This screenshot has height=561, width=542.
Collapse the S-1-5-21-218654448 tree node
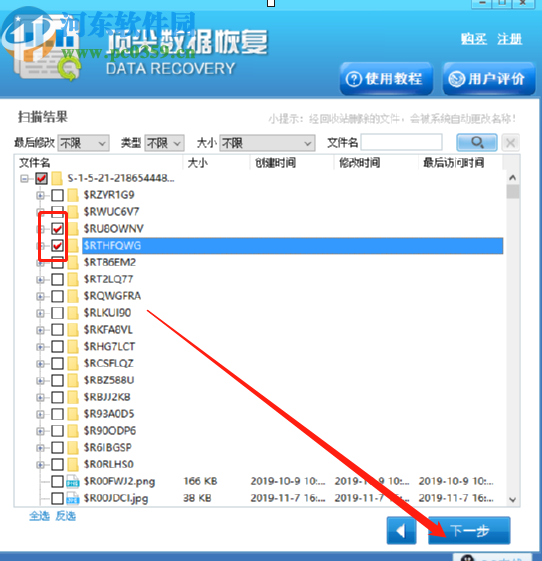pos(24,178)
